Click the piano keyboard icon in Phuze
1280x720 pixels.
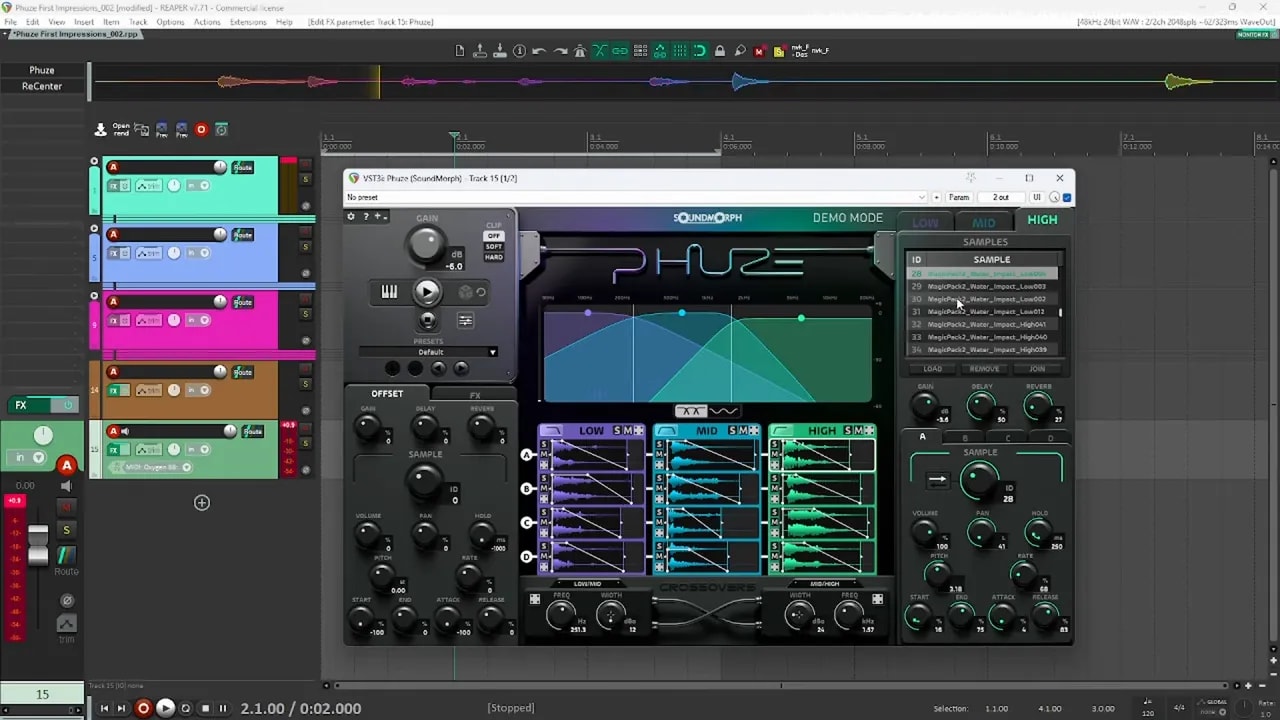point(389,292)
